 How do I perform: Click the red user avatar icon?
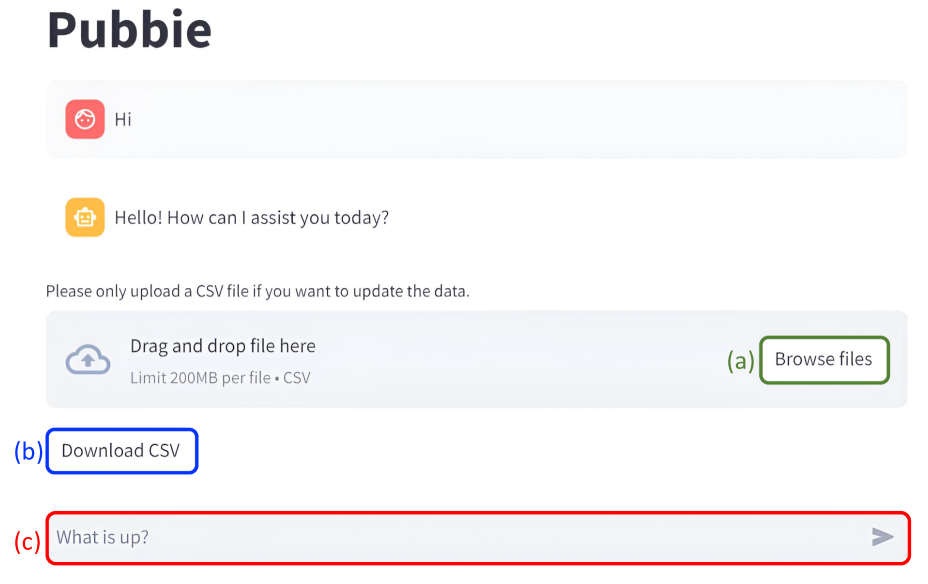85,119
